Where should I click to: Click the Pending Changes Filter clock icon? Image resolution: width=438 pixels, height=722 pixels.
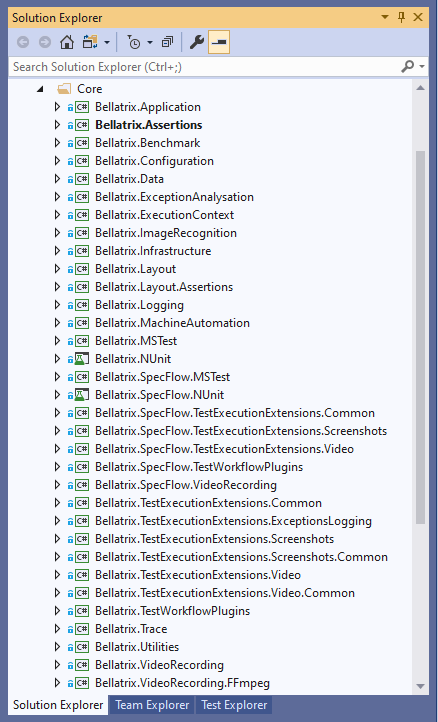pyautogui.click(x=134, y=42)
